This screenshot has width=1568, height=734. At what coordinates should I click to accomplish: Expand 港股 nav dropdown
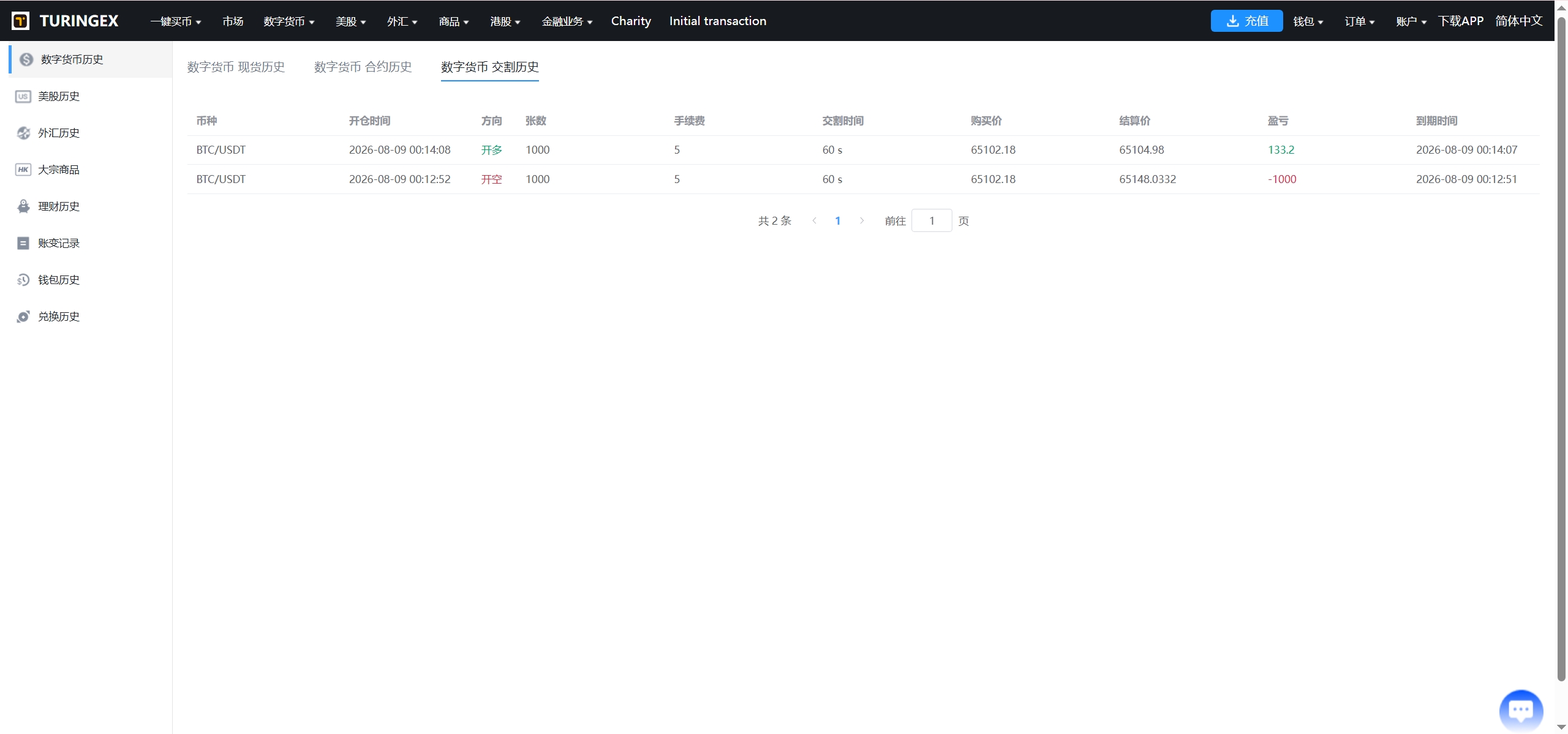505,21
